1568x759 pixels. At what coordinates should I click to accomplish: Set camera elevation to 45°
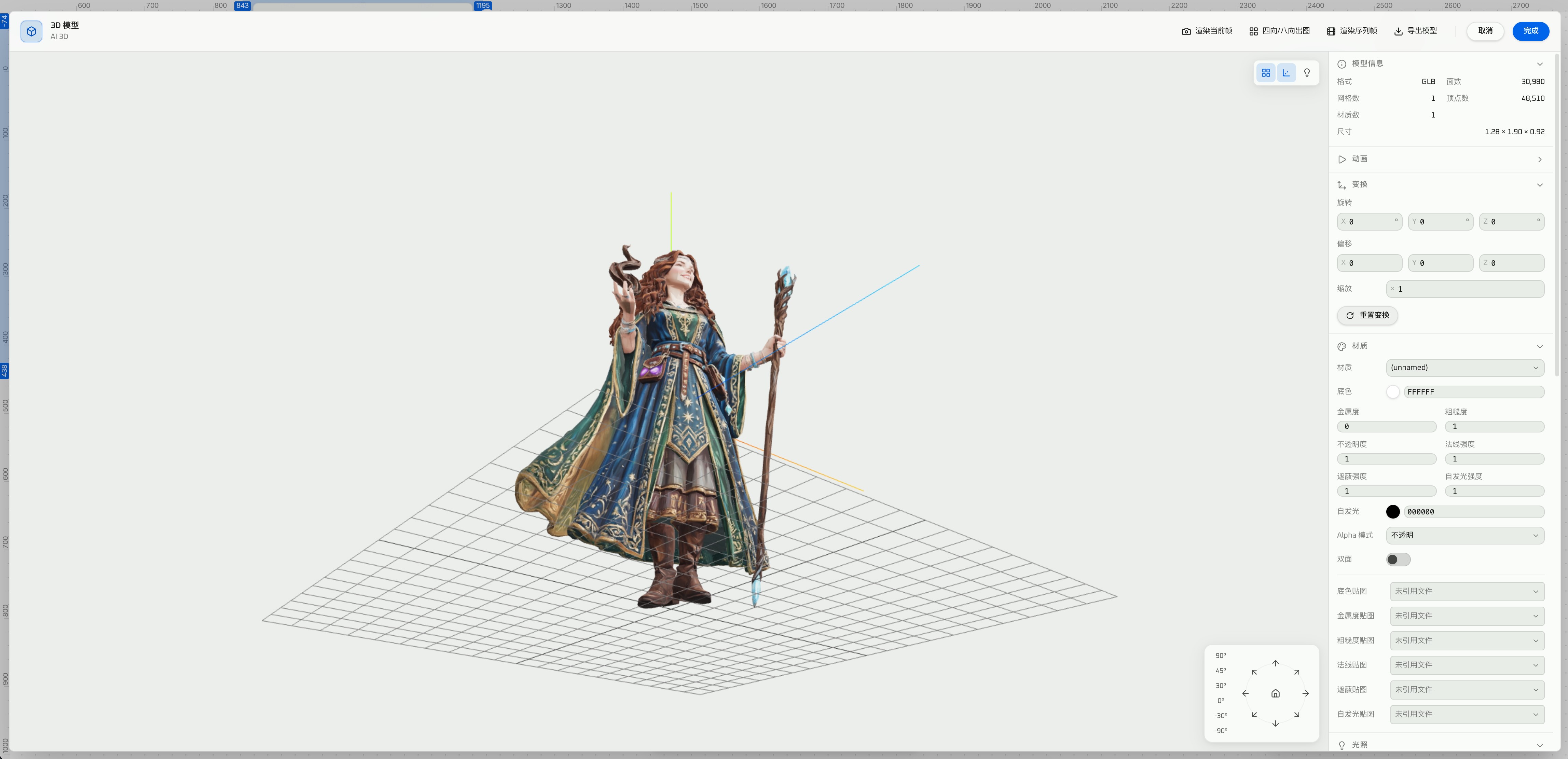coord(1221,671)
